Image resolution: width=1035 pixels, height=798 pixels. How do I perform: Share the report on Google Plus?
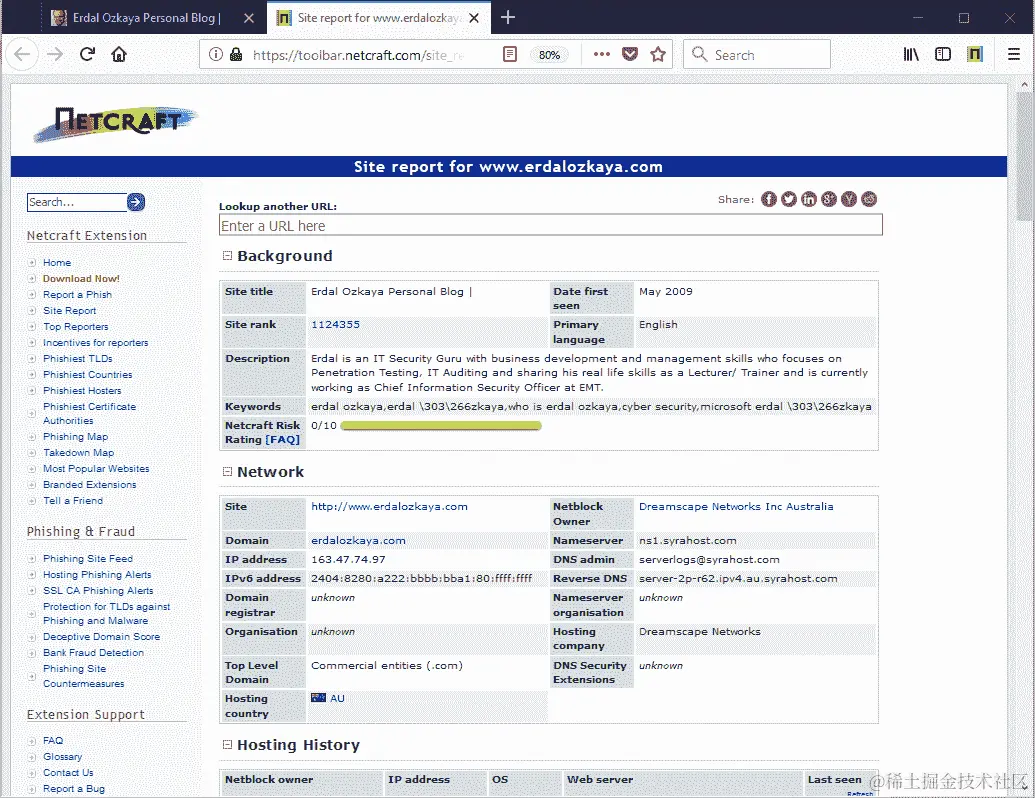click(829, 199)
